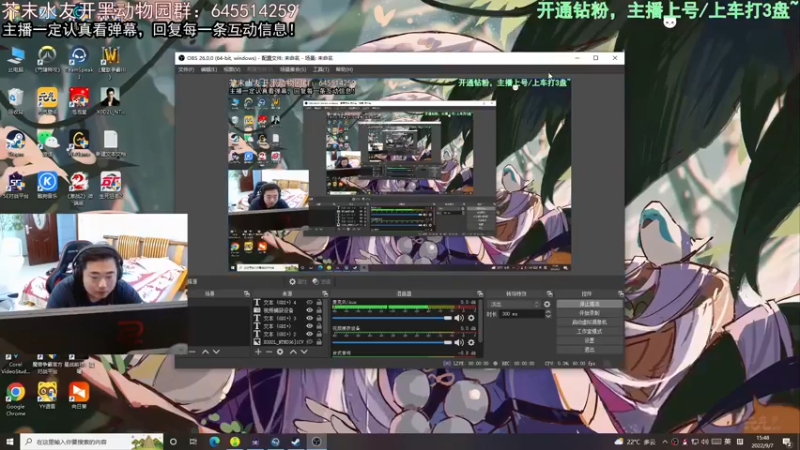Image resolution: width=800 pixels, height=450 pixels.
Task: Open the Warcraft III desktop shortcut
Action: (111, 61)
